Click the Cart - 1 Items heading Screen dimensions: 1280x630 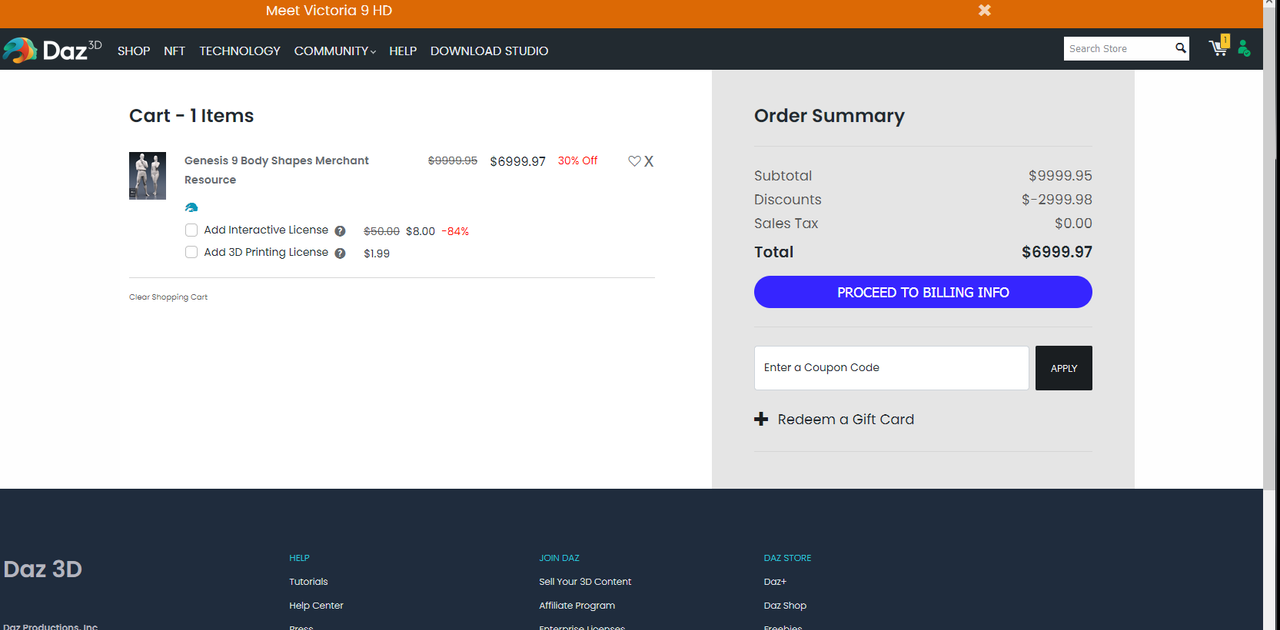pyautogui.click(x=191, y=116)
